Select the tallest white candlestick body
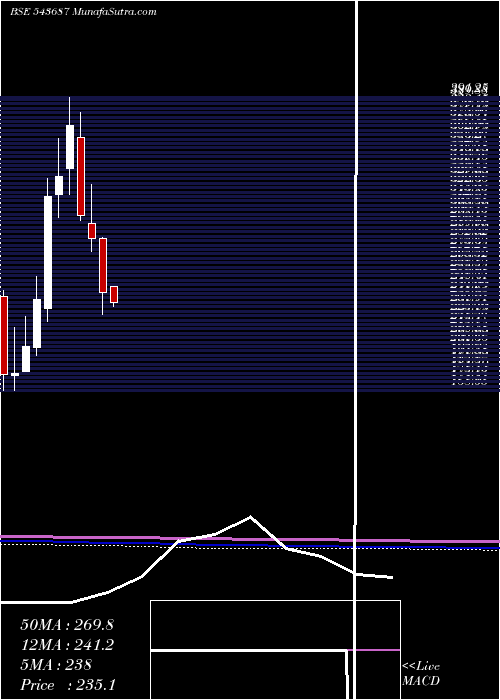 coord(48,252)
